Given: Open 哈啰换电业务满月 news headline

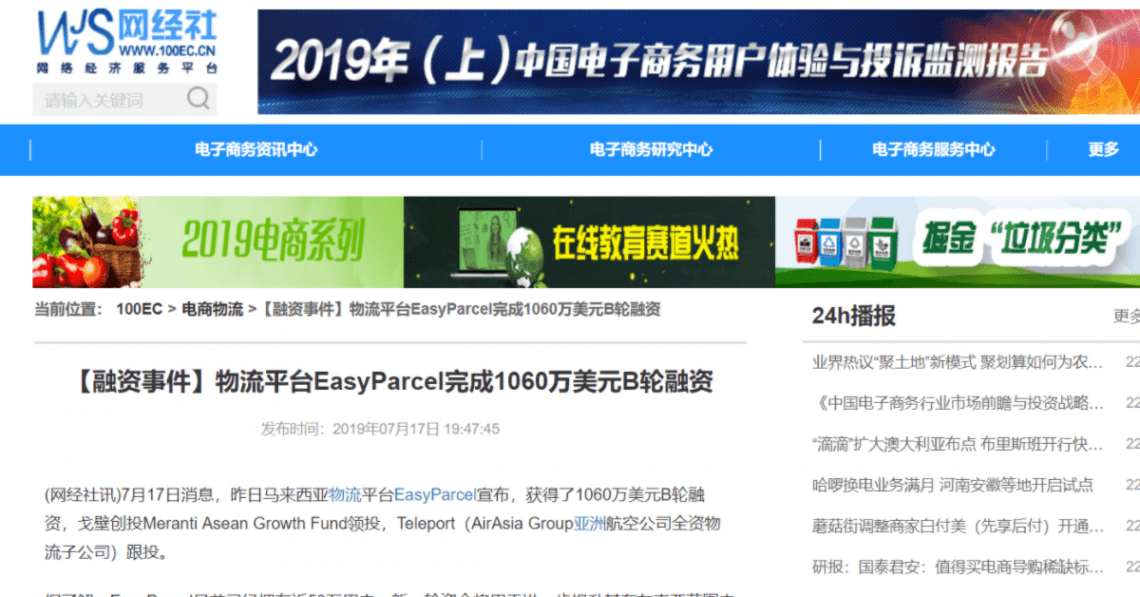Looking at the screenshot, I should [952, 485].
